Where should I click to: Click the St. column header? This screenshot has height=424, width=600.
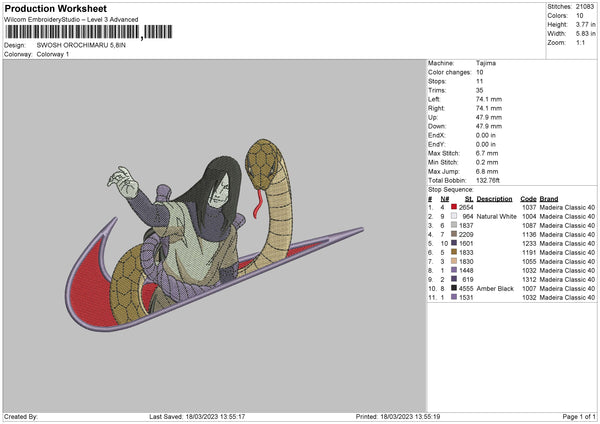click(467, 198)
